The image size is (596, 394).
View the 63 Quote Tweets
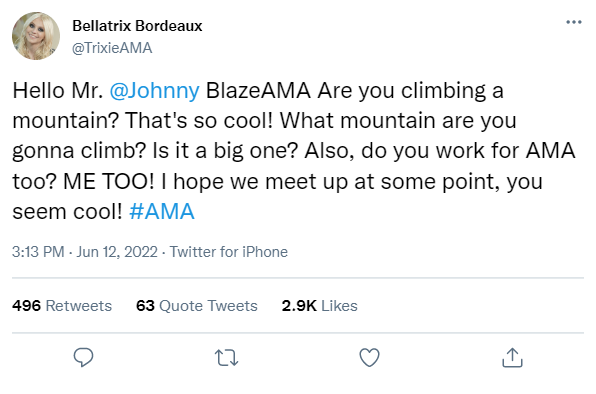pos(197,306)
